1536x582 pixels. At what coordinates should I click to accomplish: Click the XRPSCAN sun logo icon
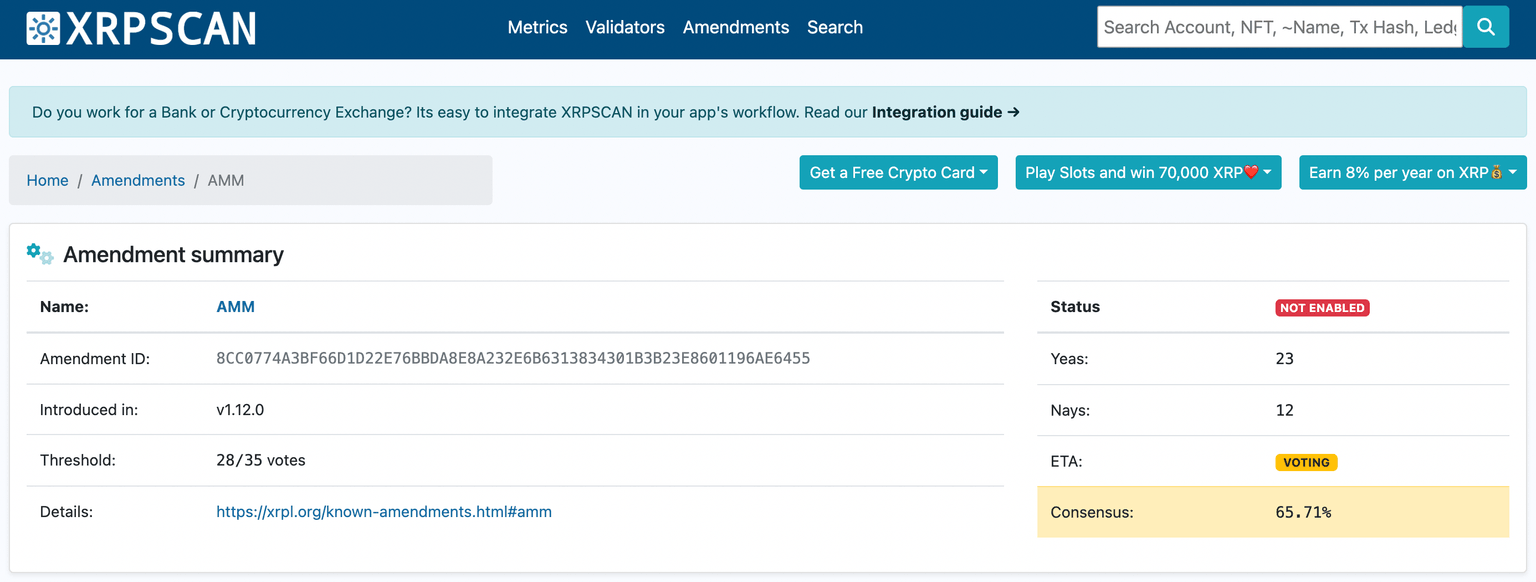[43, 28]
